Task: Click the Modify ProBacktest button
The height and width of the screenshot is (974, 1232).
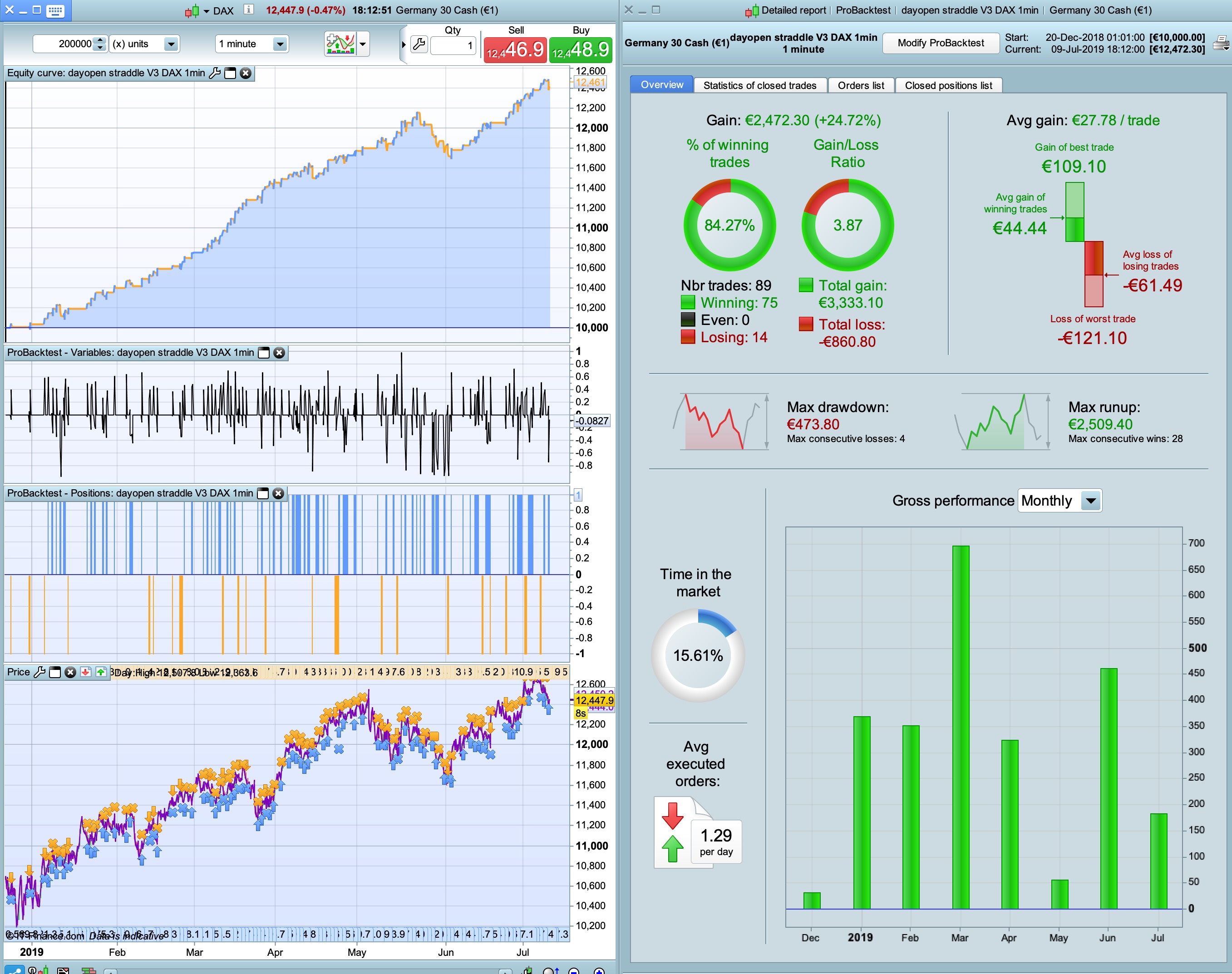Action: [940, 43]
